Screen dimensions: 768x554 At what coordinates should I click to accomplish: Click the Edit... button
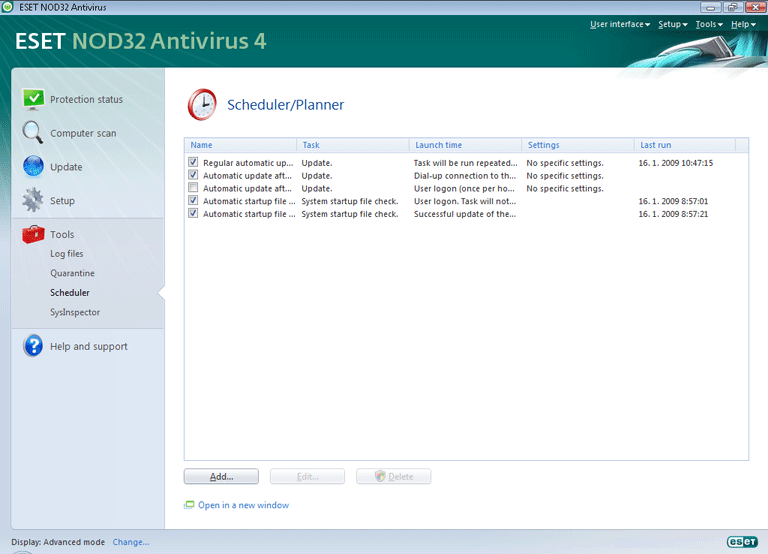tap(308, 476)
